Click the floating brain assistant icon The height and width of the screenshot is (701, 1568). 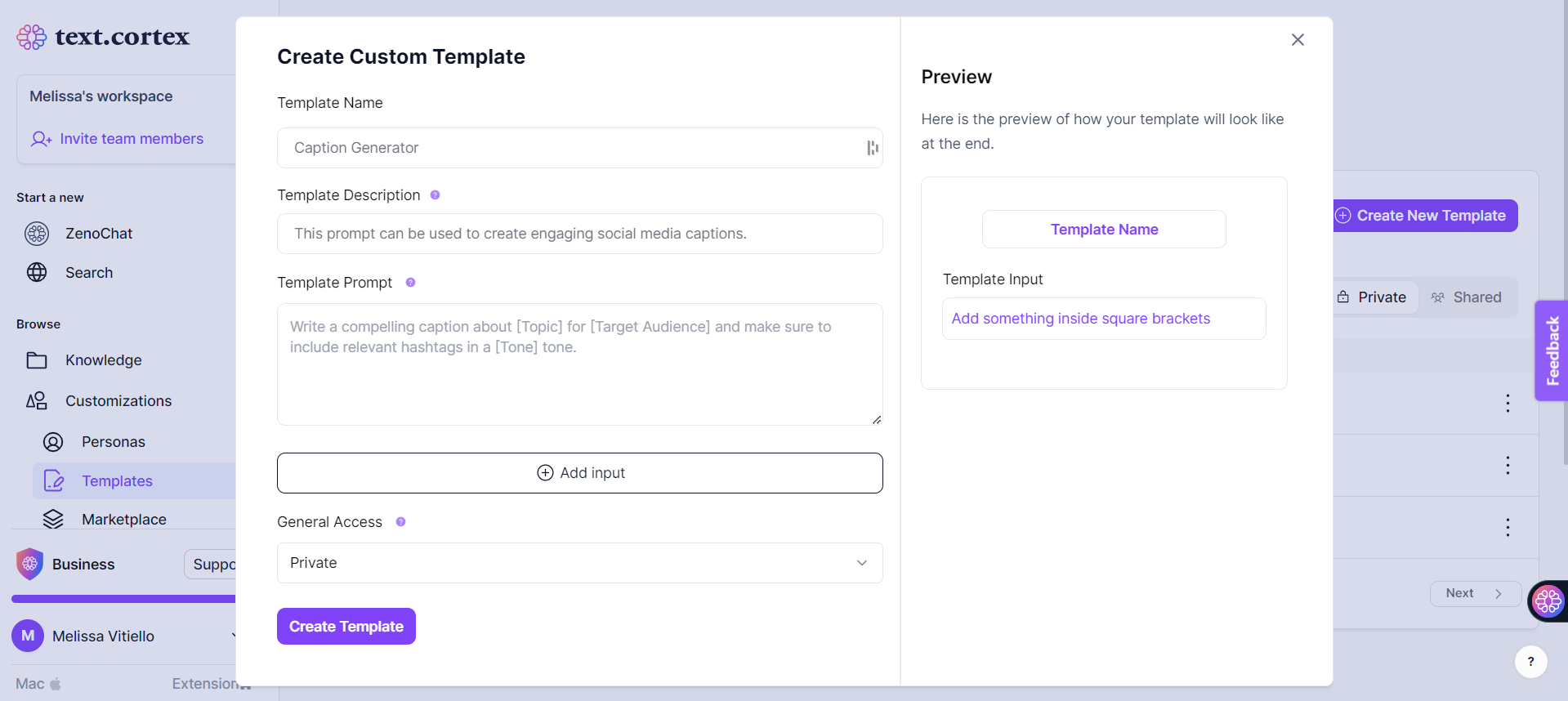[1548, 601]
